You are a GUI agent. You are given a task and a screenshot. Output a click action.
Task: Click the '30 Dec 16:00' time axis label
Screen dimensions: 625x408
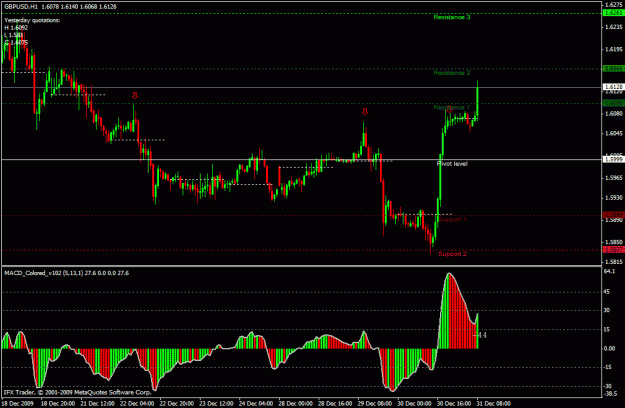coord(454,403)
